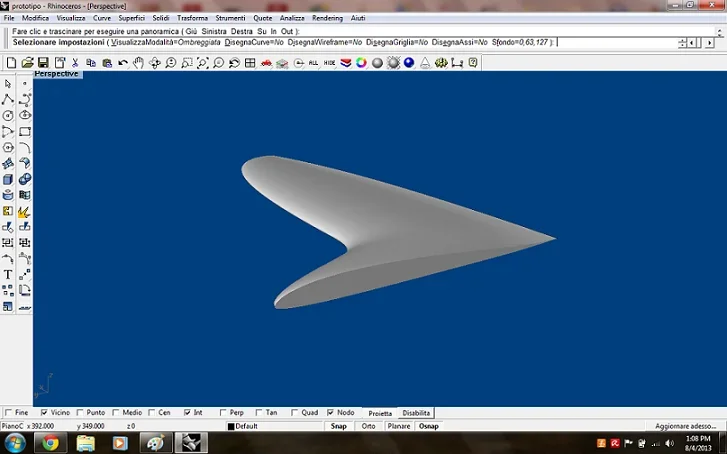This screenshot has height=454, width=727.
Task: Select the Rectangle tool
Action: coord(25,132)
